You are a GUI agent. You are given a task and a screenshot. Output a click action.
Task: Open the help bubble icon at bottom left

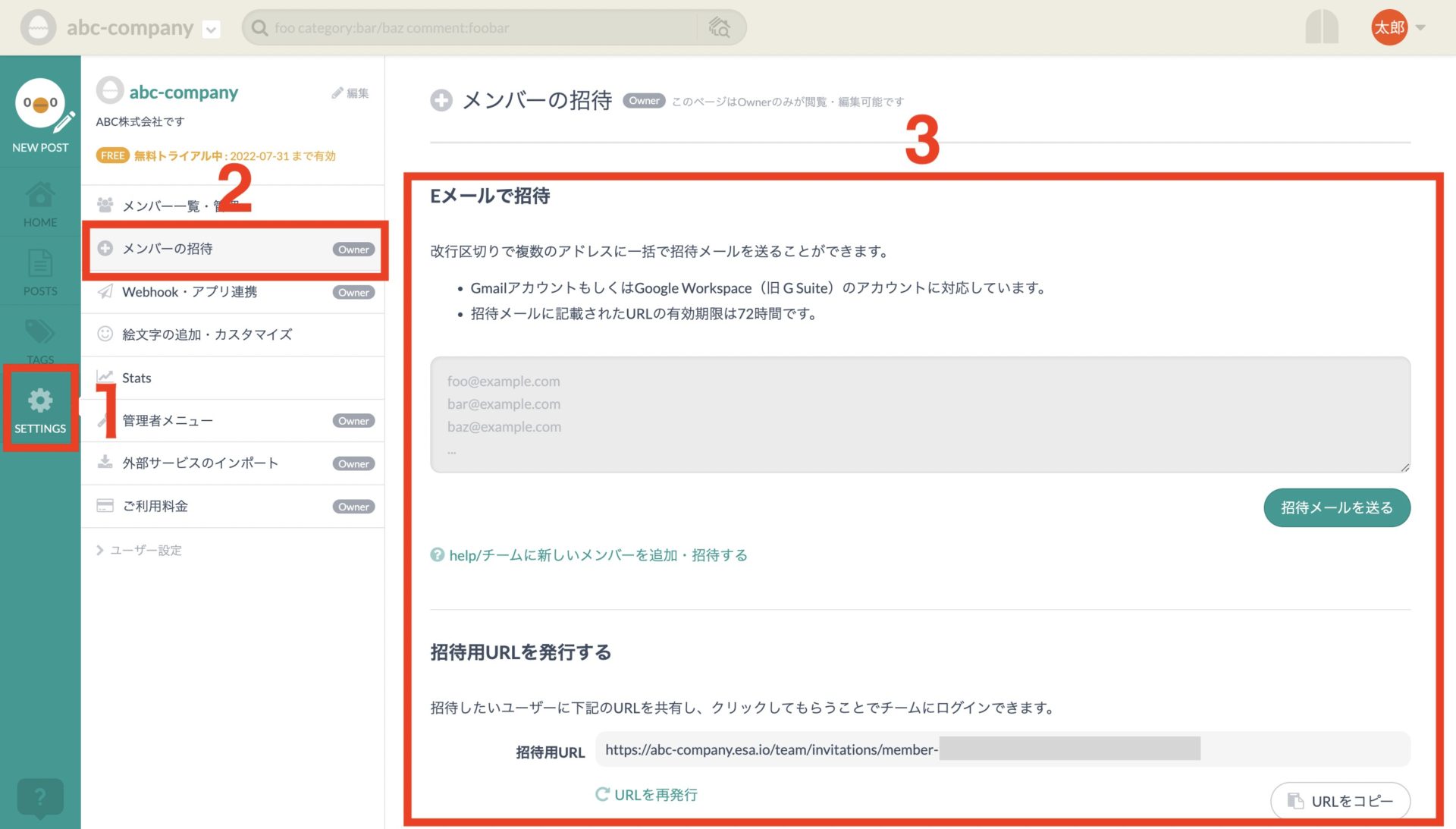(39, 797)
